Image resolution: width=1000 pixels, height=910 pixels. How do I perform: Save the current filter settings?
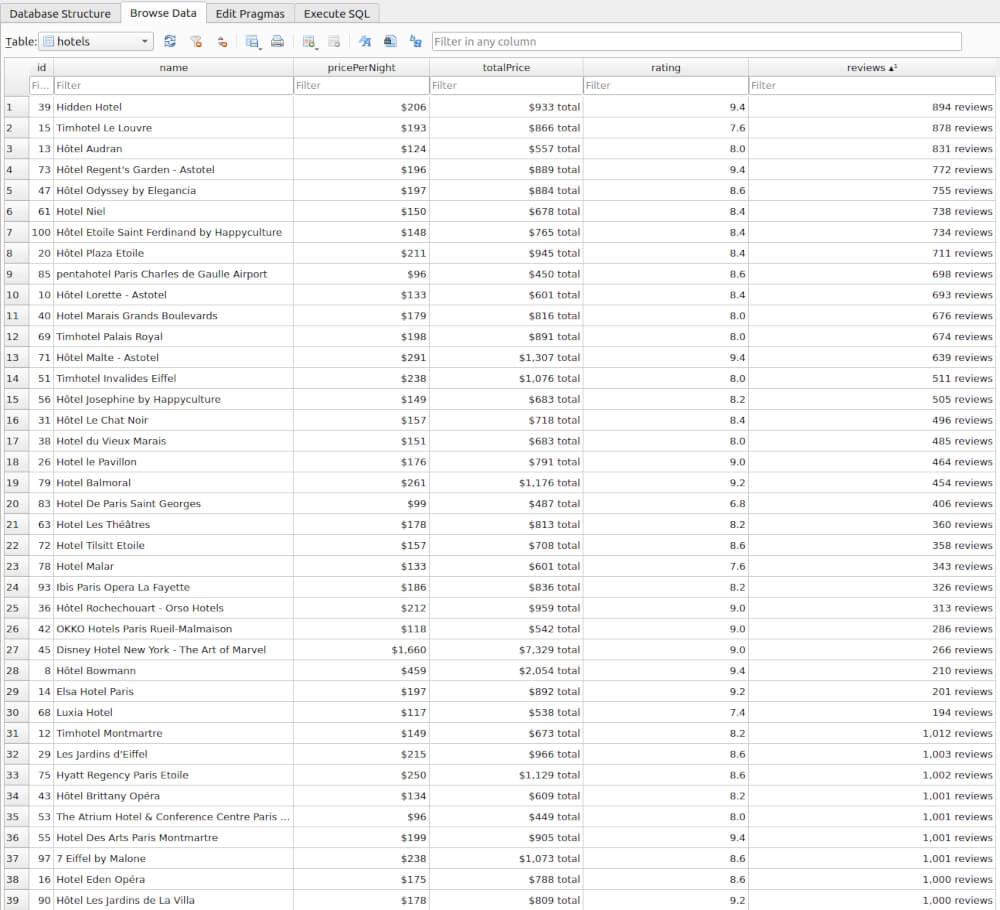pyautogui.click(x=221, y=41)
